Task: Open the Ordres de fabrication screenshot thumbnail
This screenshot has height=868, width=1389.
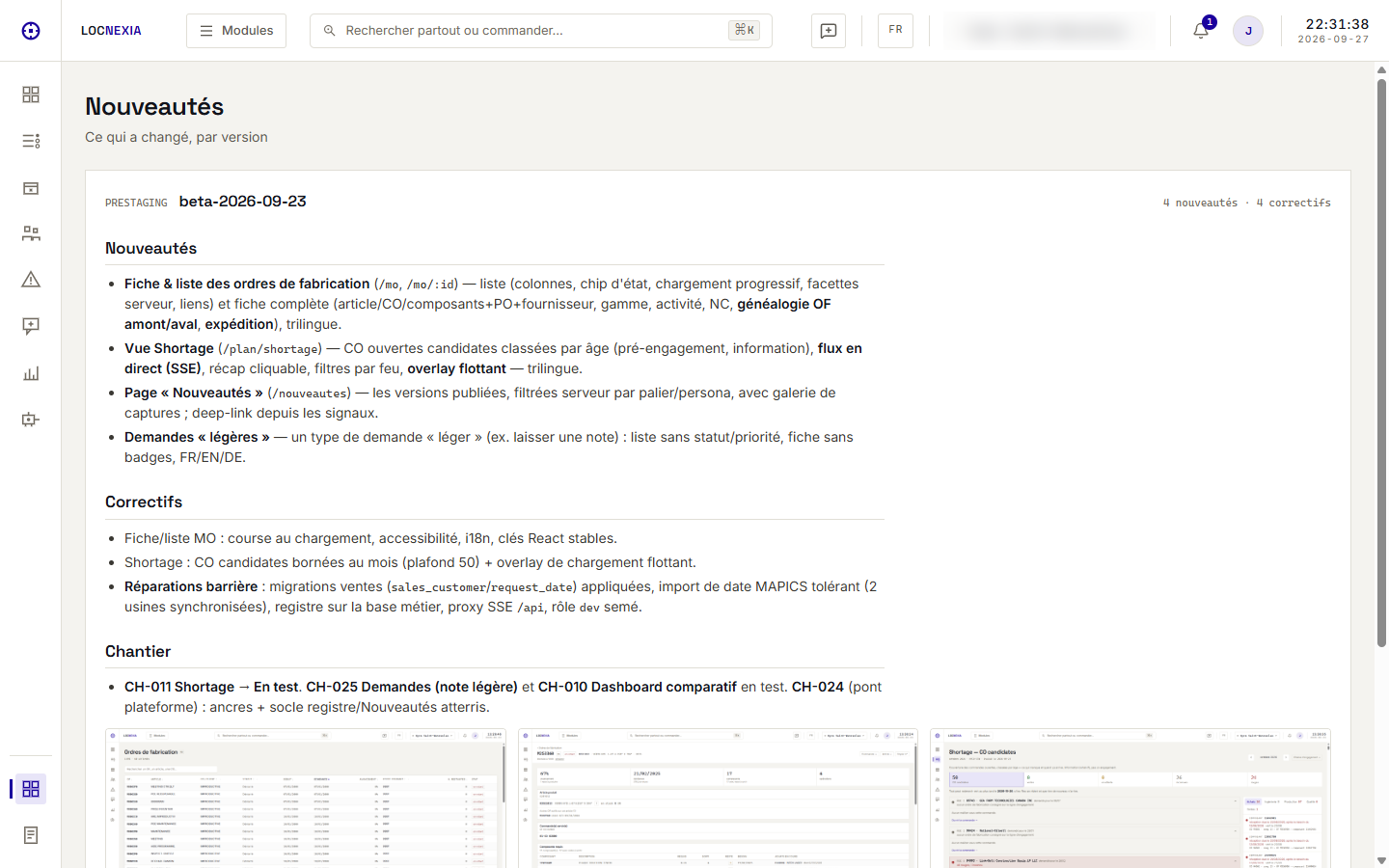Action: click(x=306, y=799)
